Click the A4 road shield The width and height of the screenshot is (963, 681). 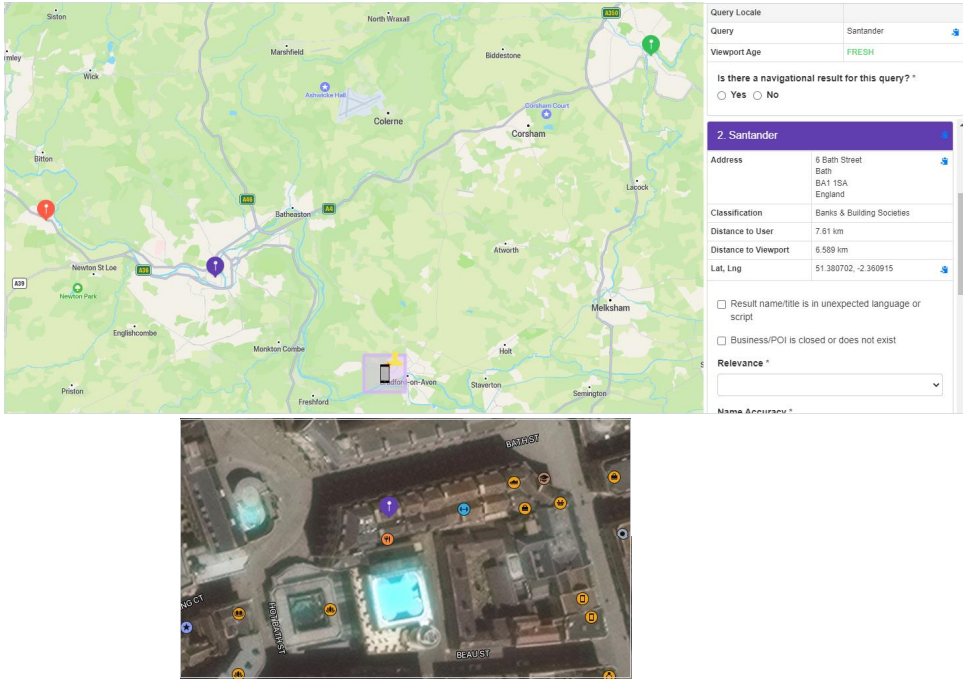click(329, 209)
